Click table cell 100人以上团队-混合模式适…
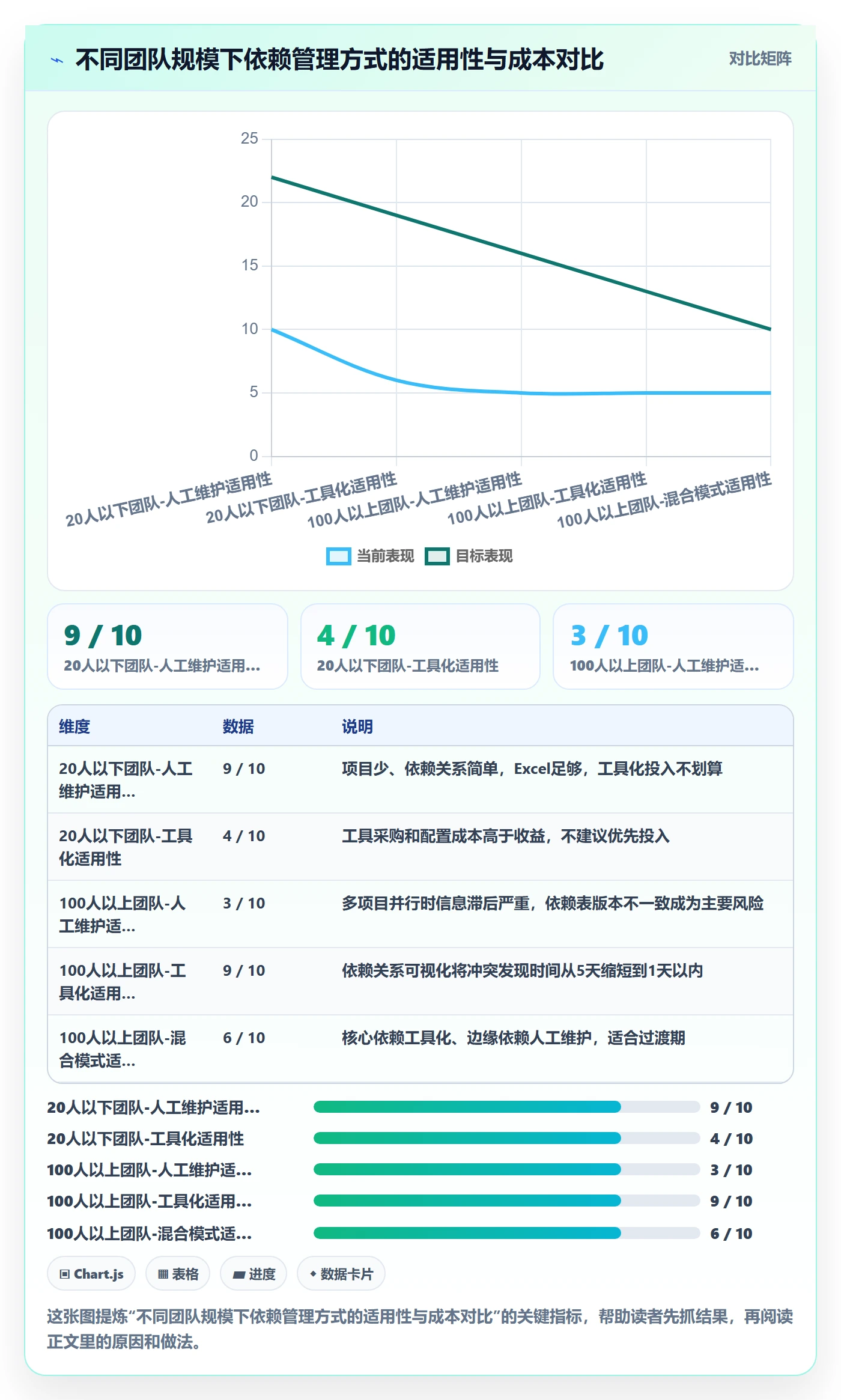 pos(123,1049)
